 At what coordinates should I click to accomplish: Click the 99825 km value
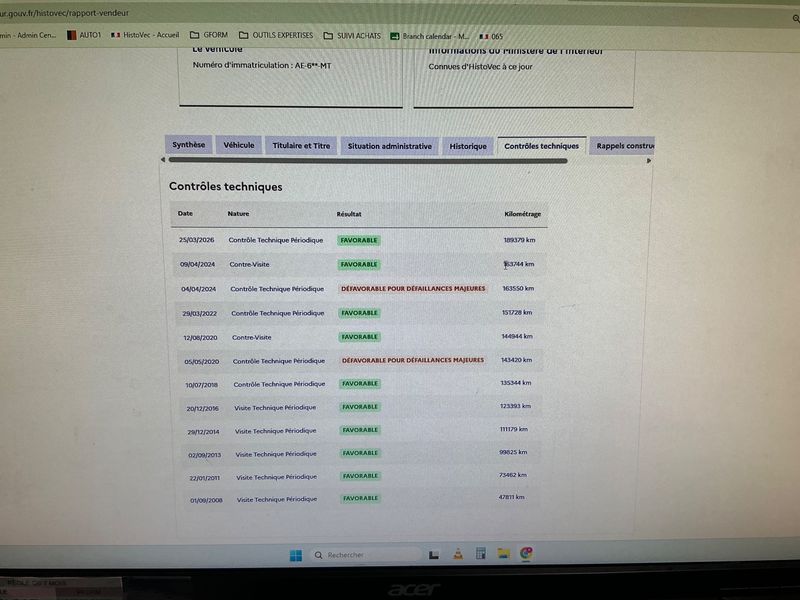click(x=513, y=452)
